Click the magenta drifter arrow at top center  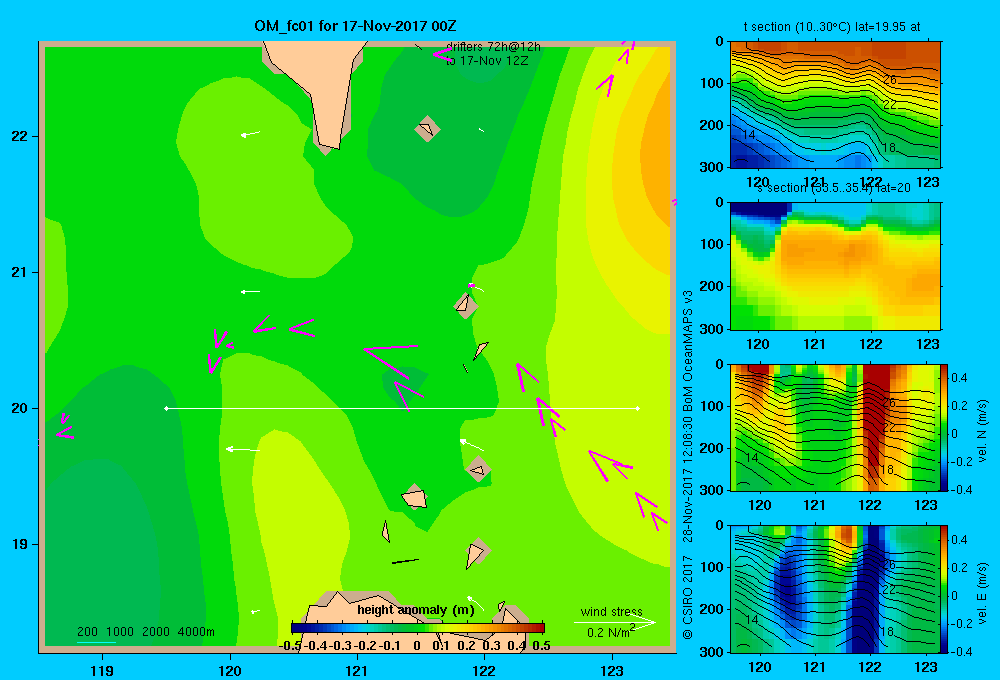(443, 54)
